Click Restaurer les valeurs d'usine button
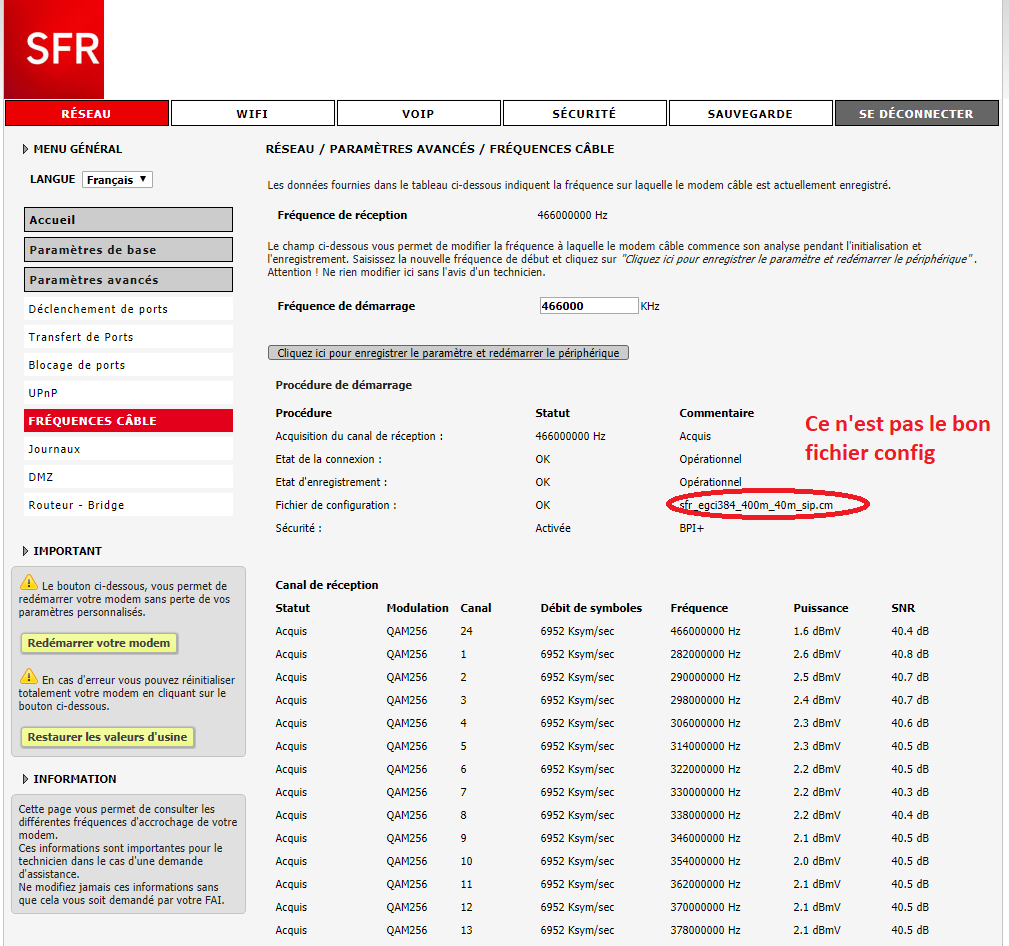The height and width of the screenshot is (946, 1009). click(x=108, y=737)
